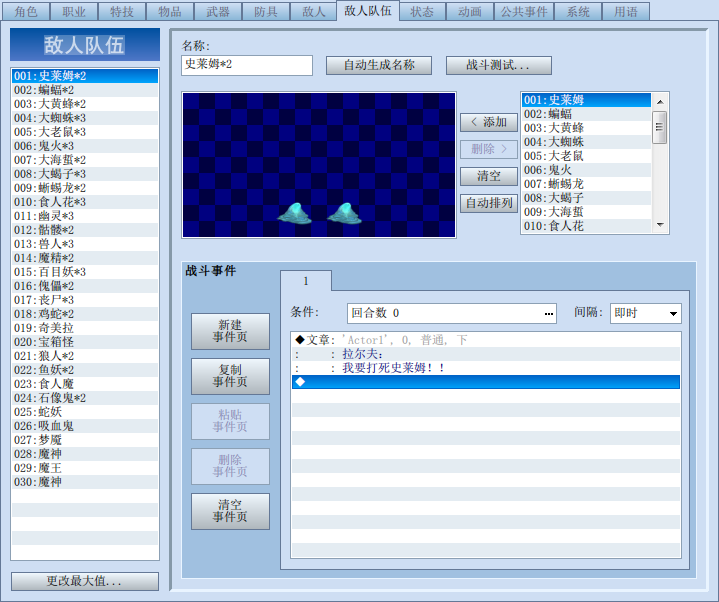
Task: Switch to the 物品 tab
Action: click(170, 11)
